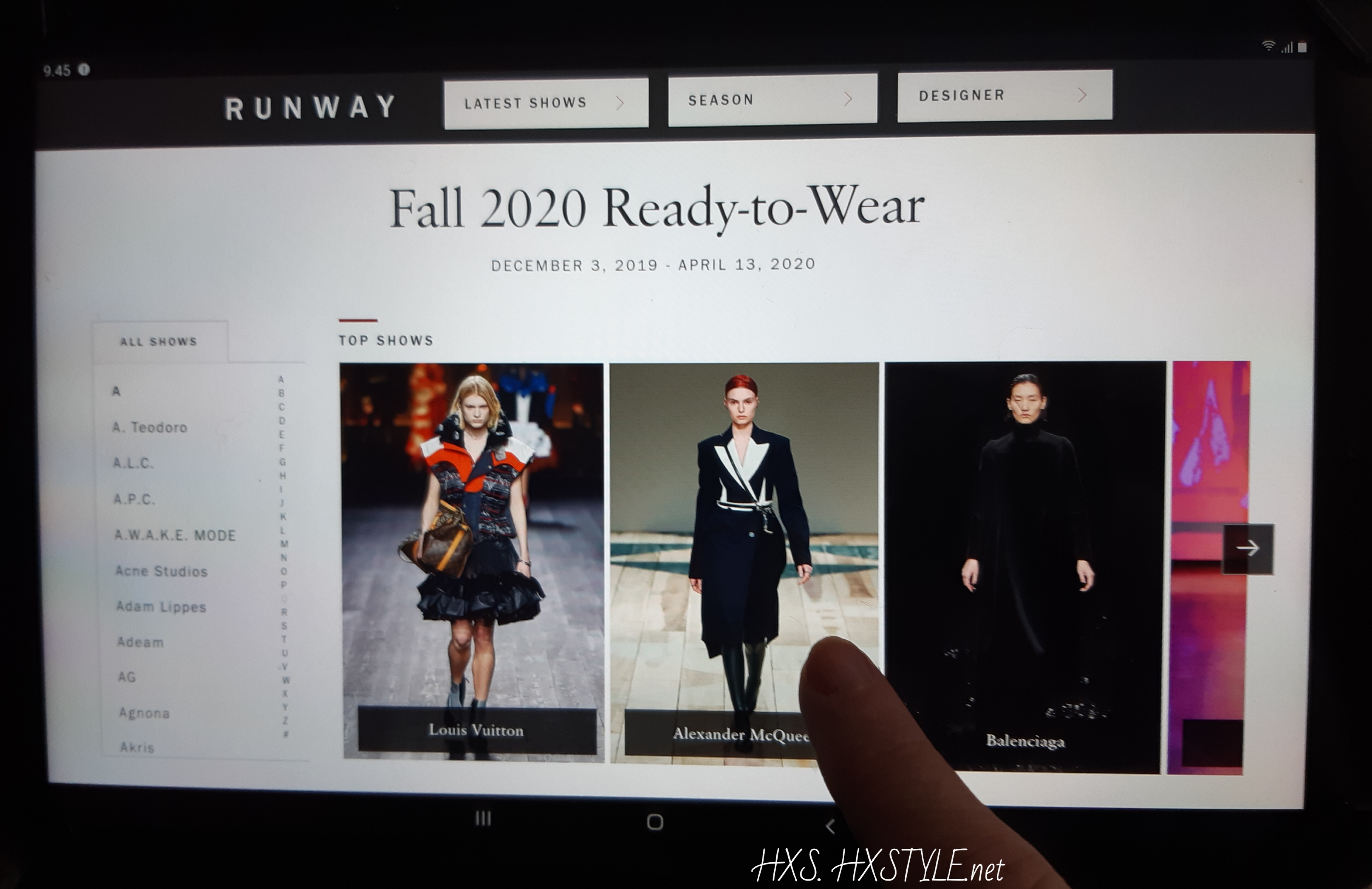
Task: Open the A. Teodoro show
Action: coord(150,427)
